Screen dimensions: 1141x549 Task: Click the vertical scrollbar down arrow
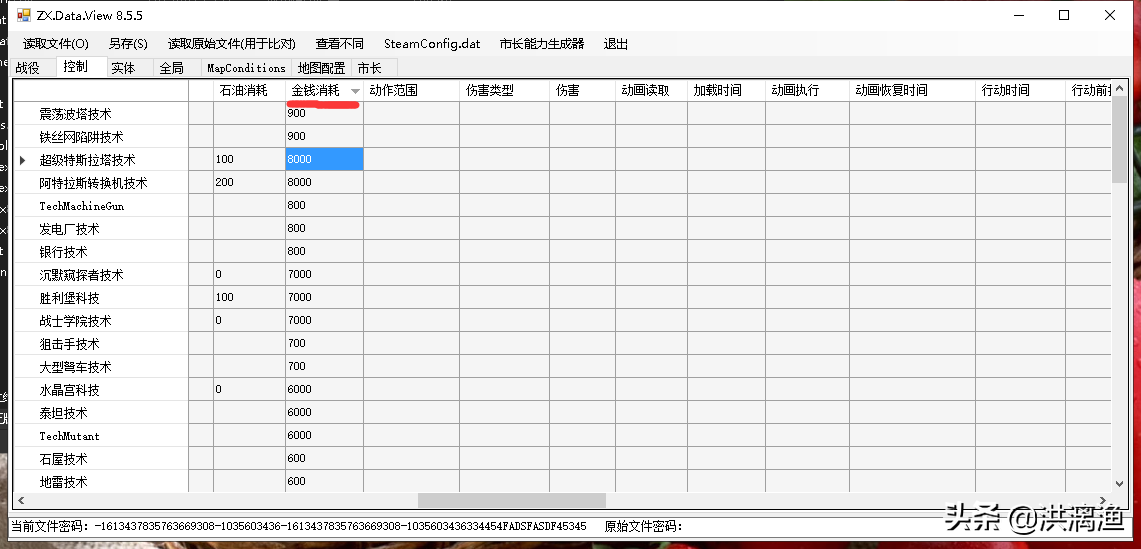[x=1119, y=483]
